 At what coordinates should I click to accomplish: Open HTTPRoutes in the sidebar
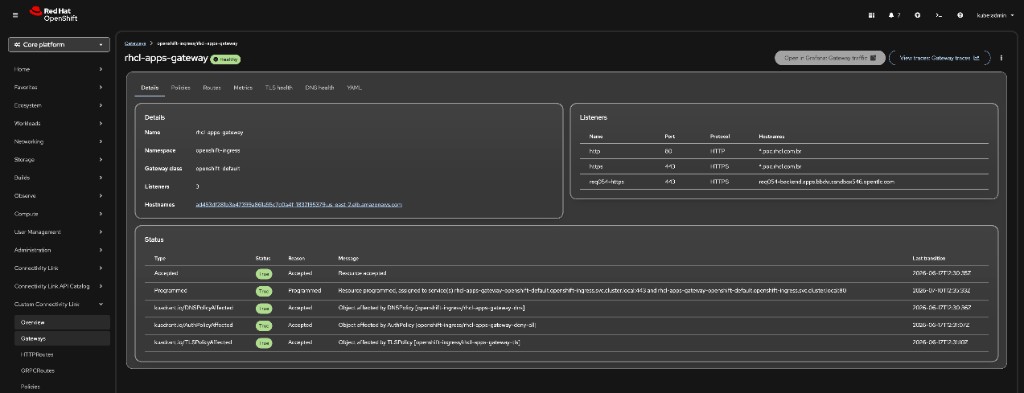(x=62, y=354)
